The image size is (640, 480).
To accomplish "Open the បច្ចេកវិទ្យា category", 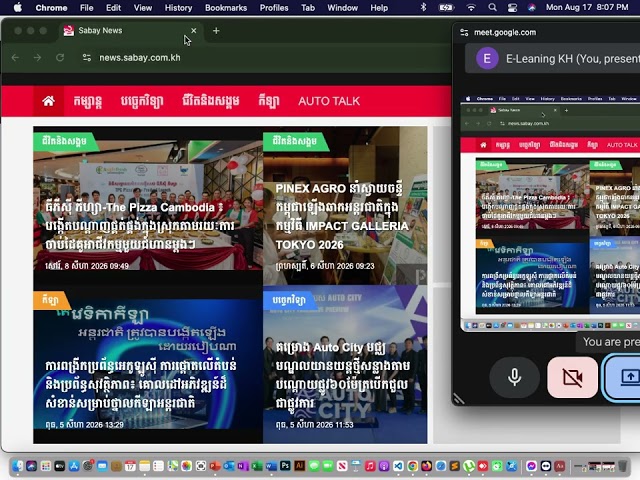I will 142,101.
